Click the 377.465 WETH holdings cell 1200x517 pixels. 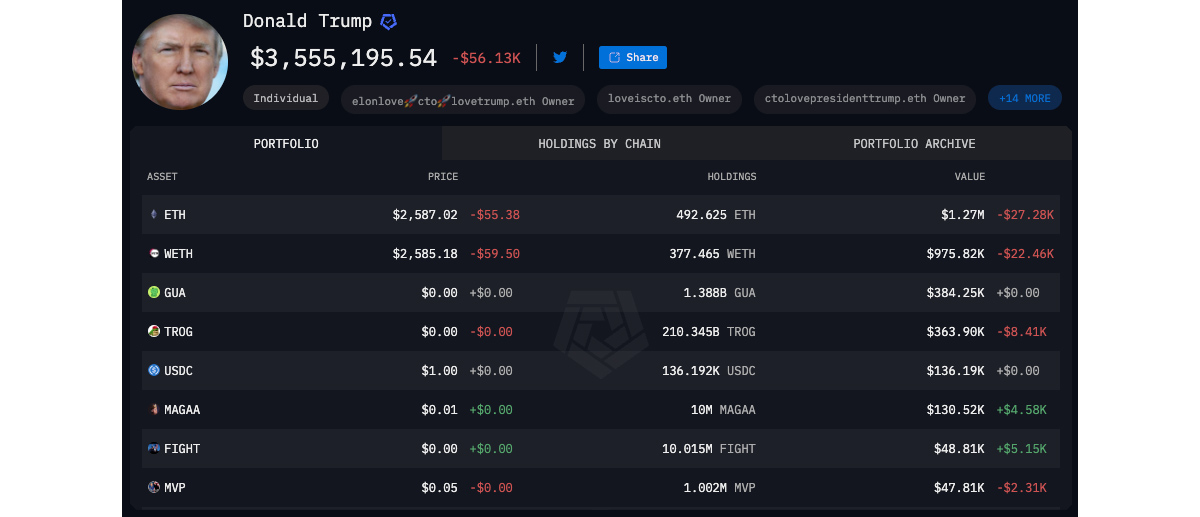[712, 254]
